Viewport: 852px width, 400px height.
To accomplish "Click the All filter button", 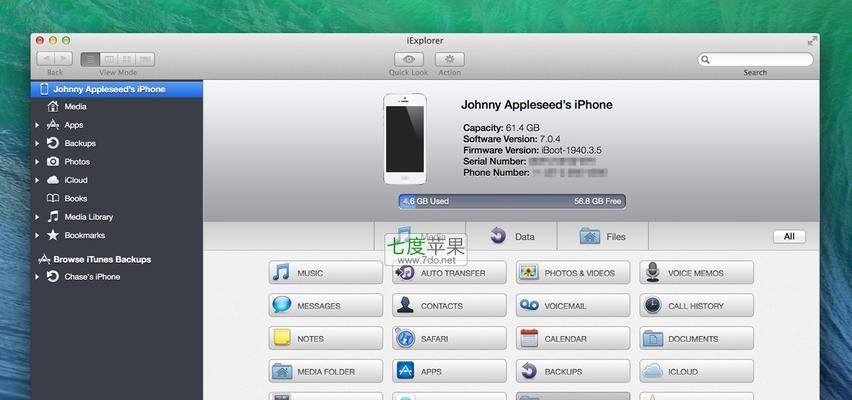I will point(789,236).
